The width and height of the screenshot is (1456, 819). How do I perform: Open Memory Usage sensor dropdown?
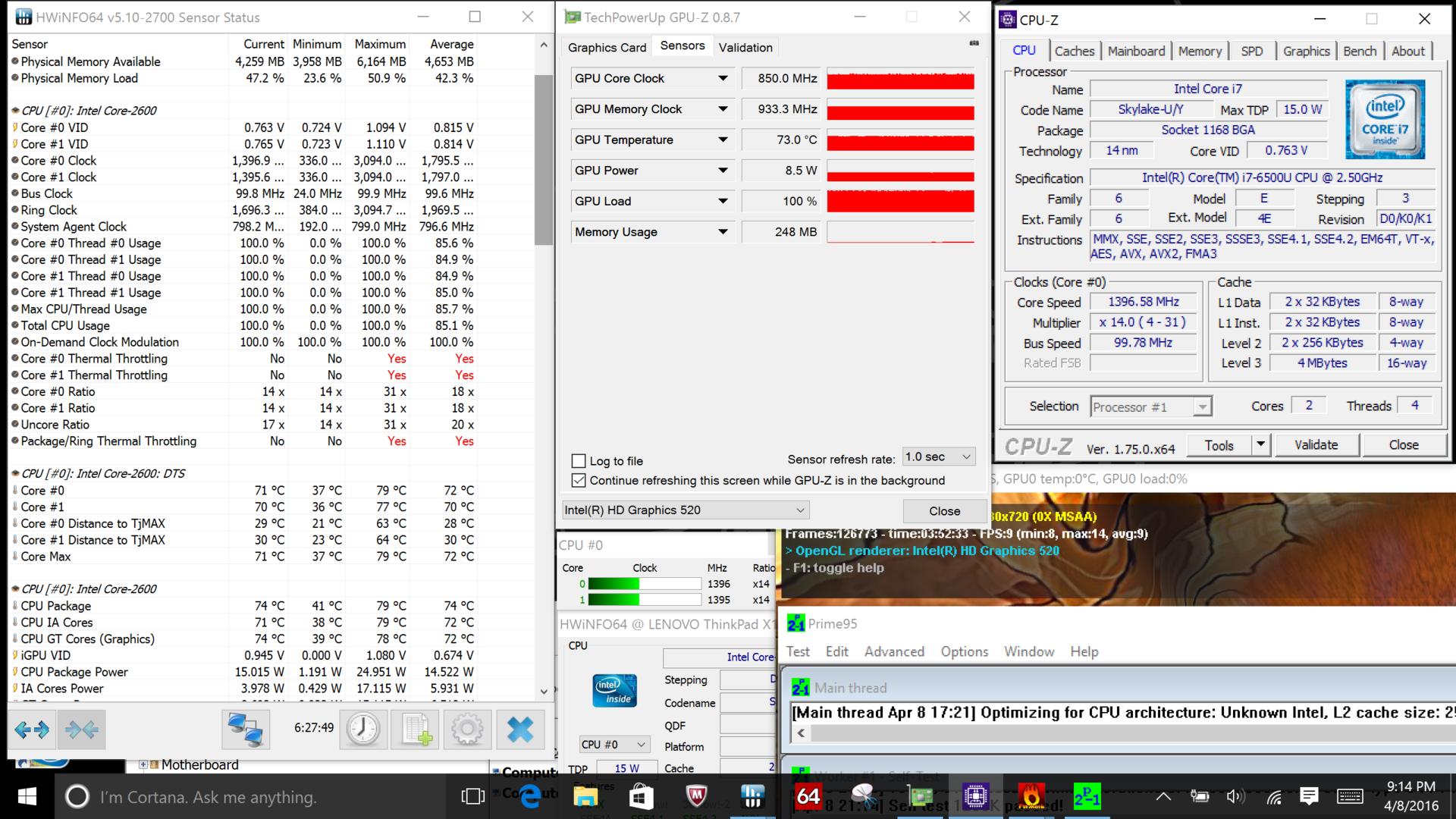click(723, 232)
